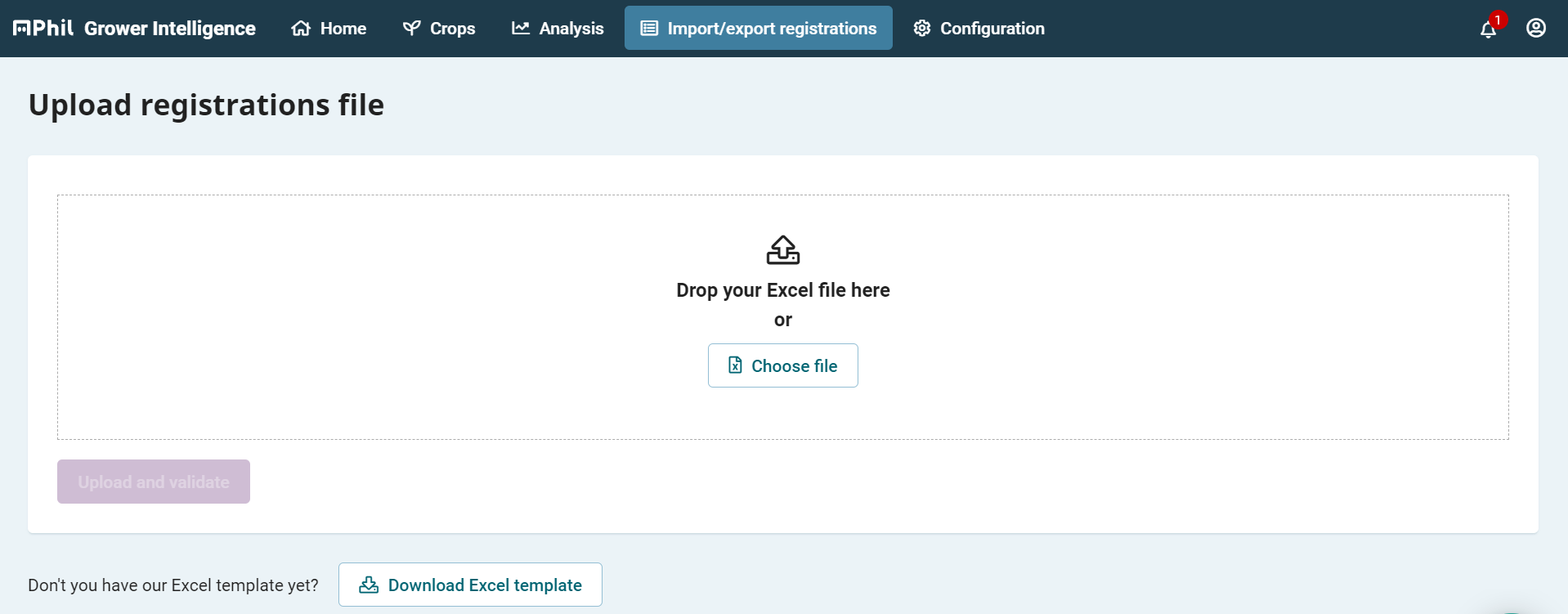Select Import/export registrations tab
The image size is (1568, 614).
tap(759, 29)
